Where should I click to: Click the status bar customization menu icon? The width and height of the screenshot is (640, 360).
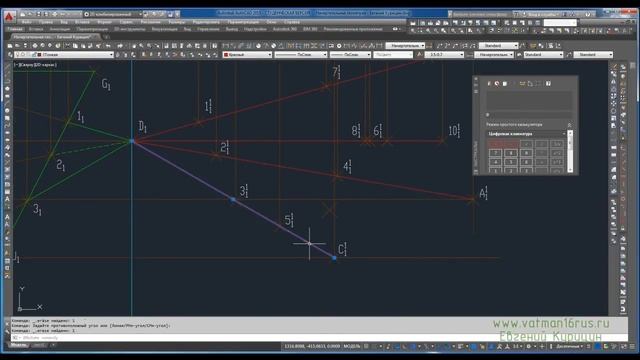[633, 347]
